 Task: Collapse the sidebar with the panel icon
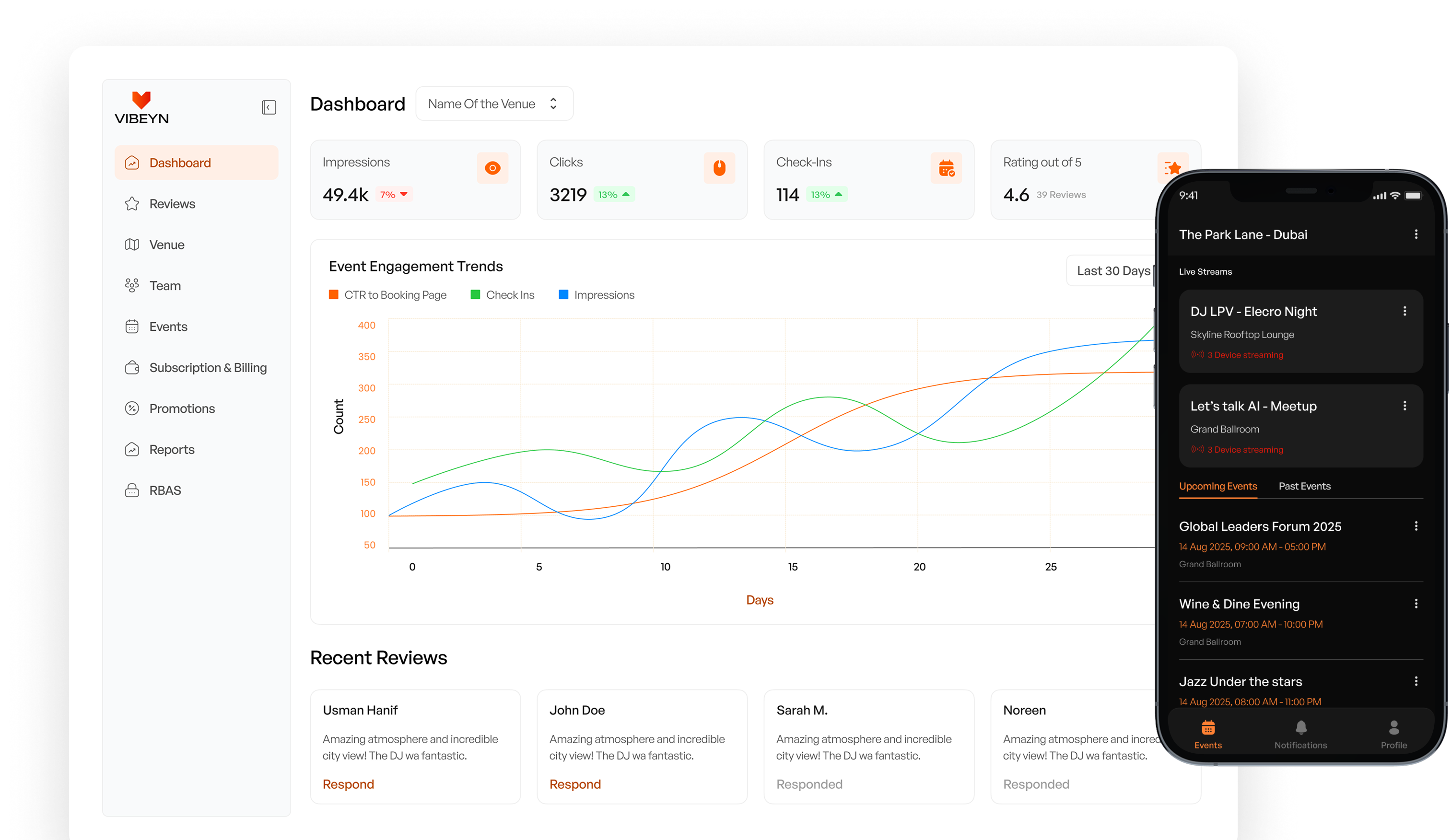pyautogui.click(x=269, y=108)
